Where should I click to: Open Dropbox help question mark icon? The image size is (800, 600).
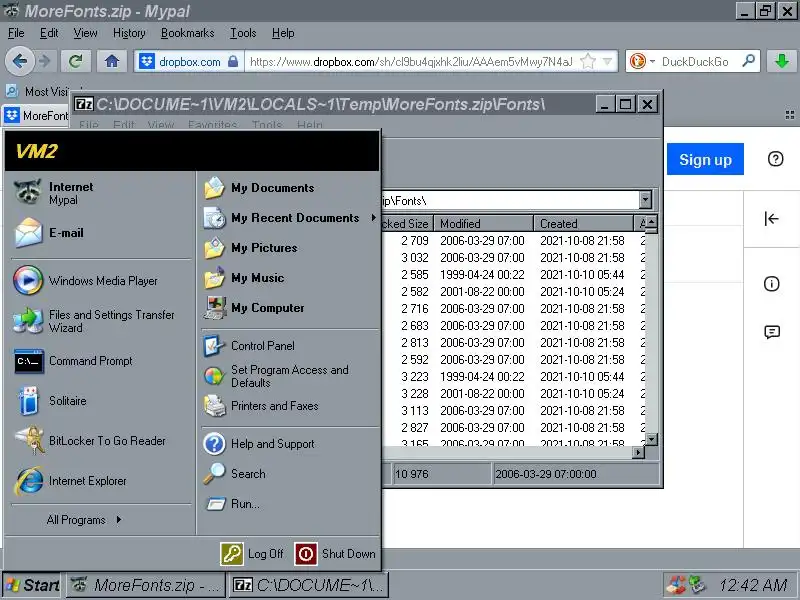click(x=776, y=159)
